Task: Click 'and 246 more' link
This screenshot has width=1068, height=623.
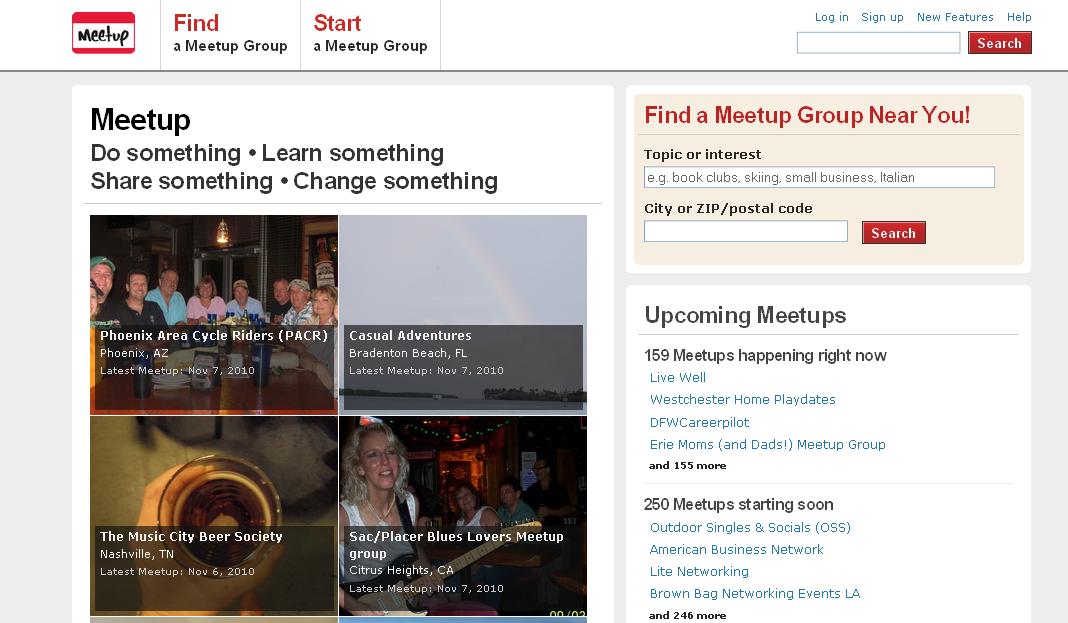Action: click(687, 616)
